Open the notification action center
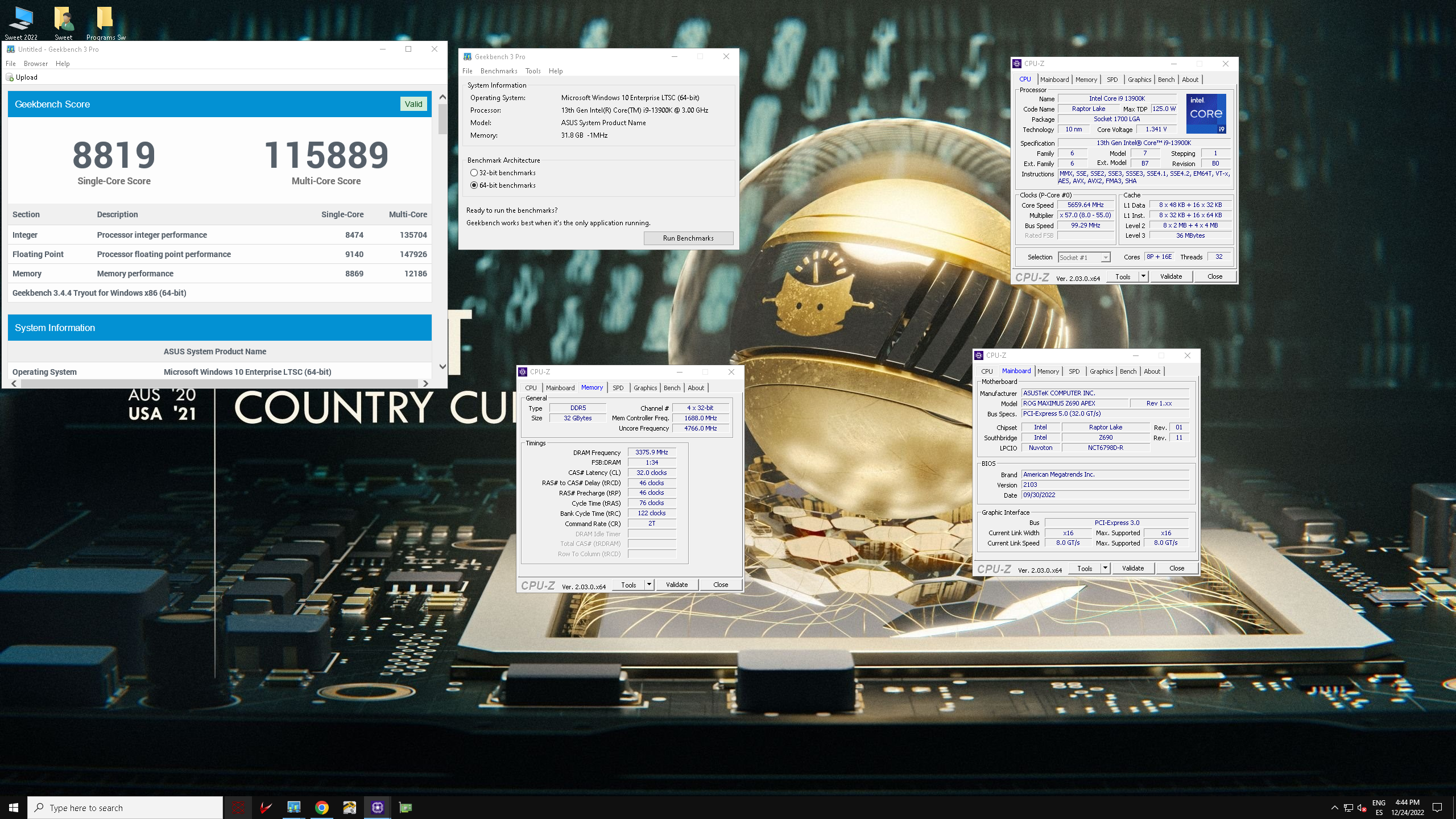The height and width of the screenshot is (819, 1456). (1437, 808)
